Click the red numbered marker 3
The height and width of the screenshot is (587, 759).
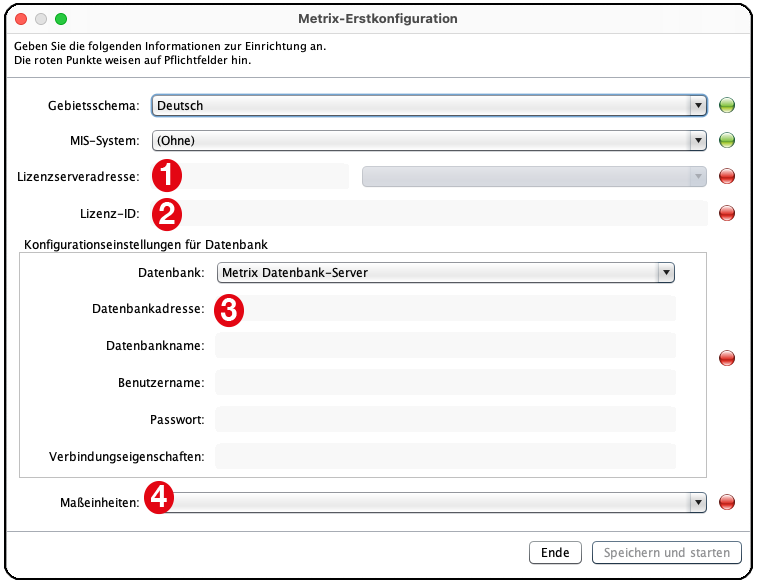point(229,309)
